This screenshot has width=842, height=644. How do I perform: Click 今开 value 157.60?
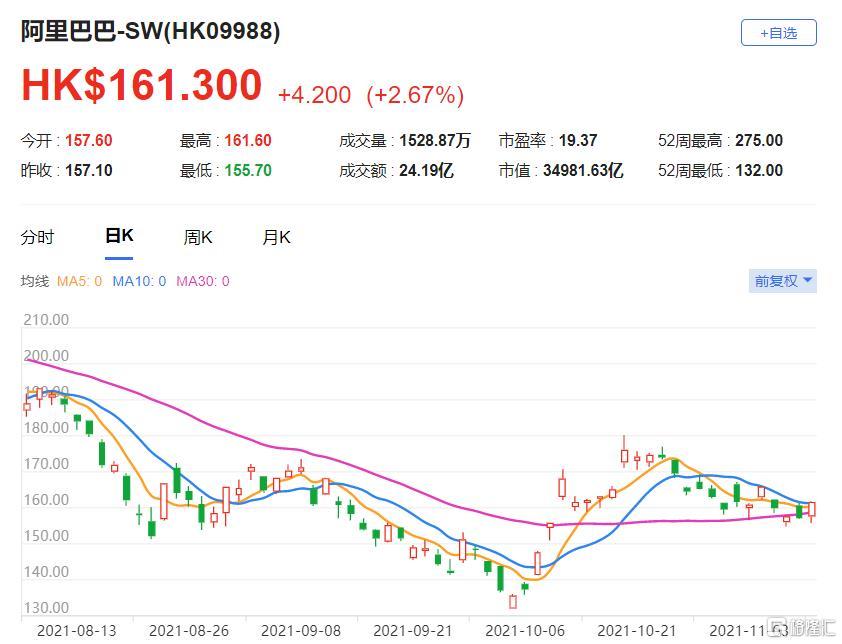point(89,141)
